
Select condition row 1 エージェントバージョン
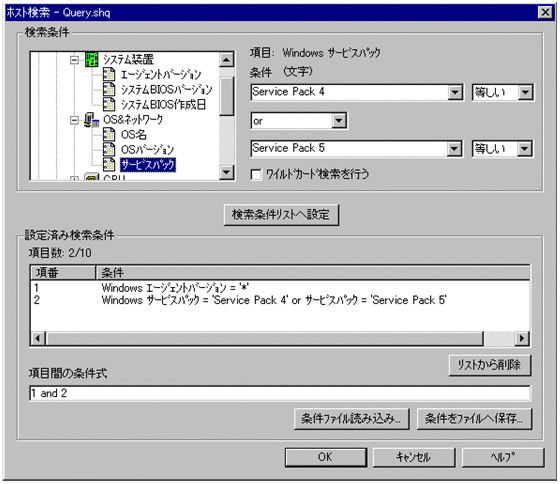280,288
